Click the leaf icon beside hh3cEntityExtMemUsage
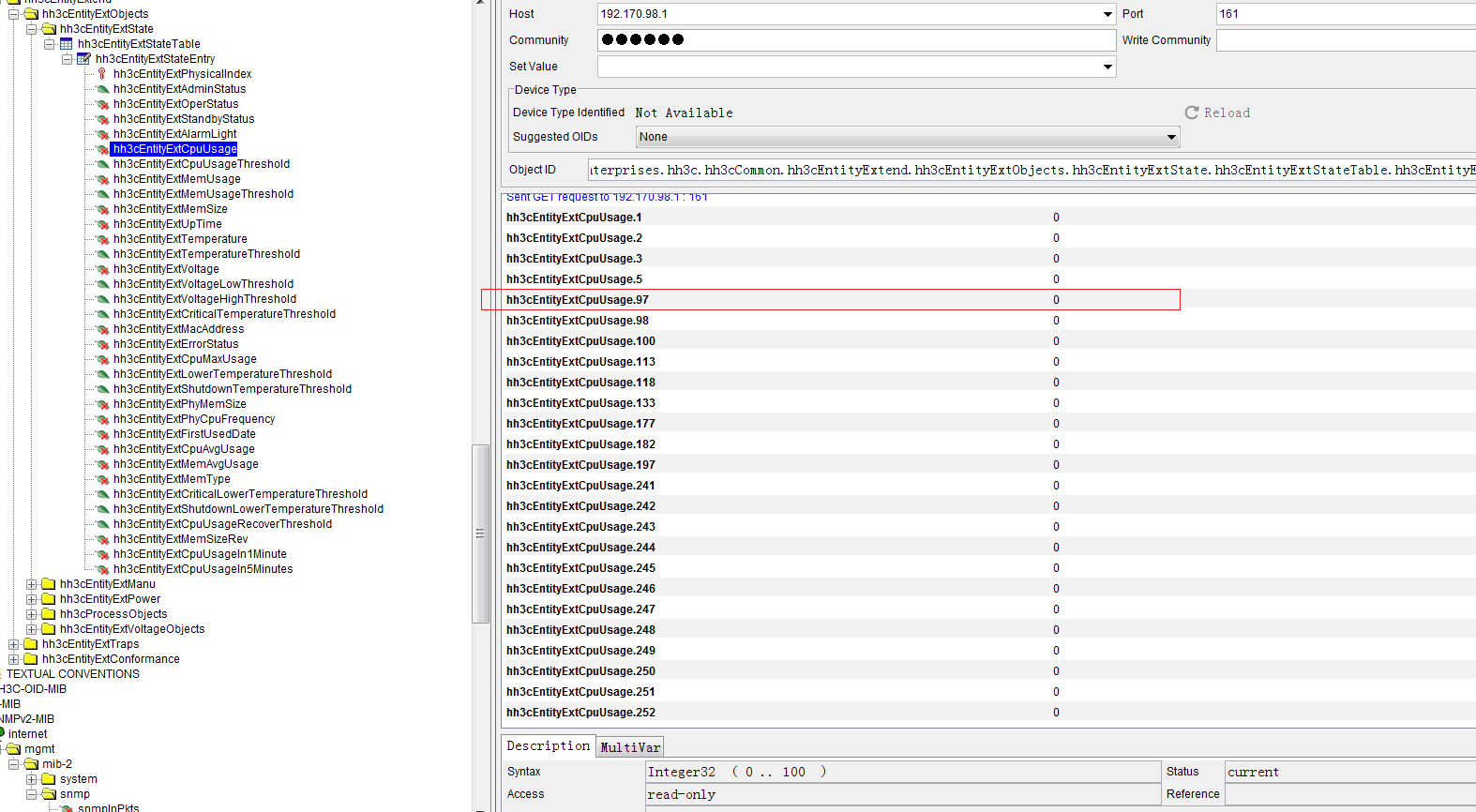This screenshot has width=1476, height=812. coord(102,179)
